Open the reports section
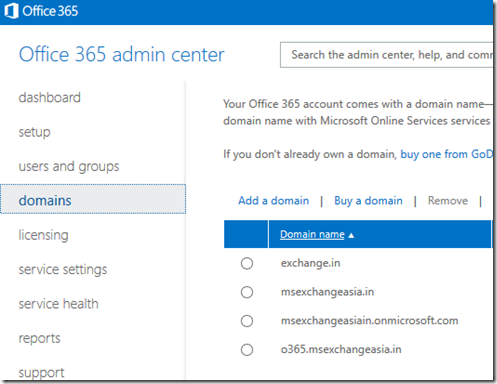This screenshot has width=497, height=384. coord(40,338)
